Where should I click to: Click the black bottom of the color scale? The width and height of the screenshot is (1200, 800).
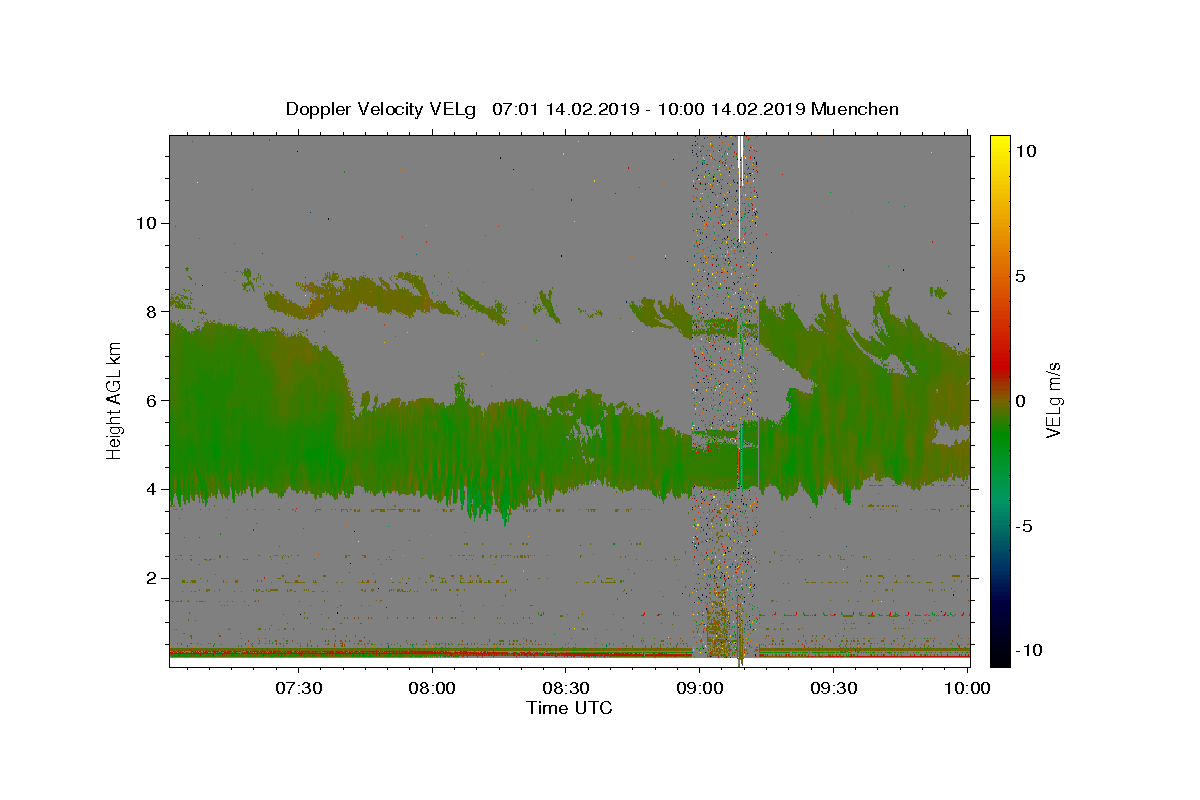[1000, 655]
